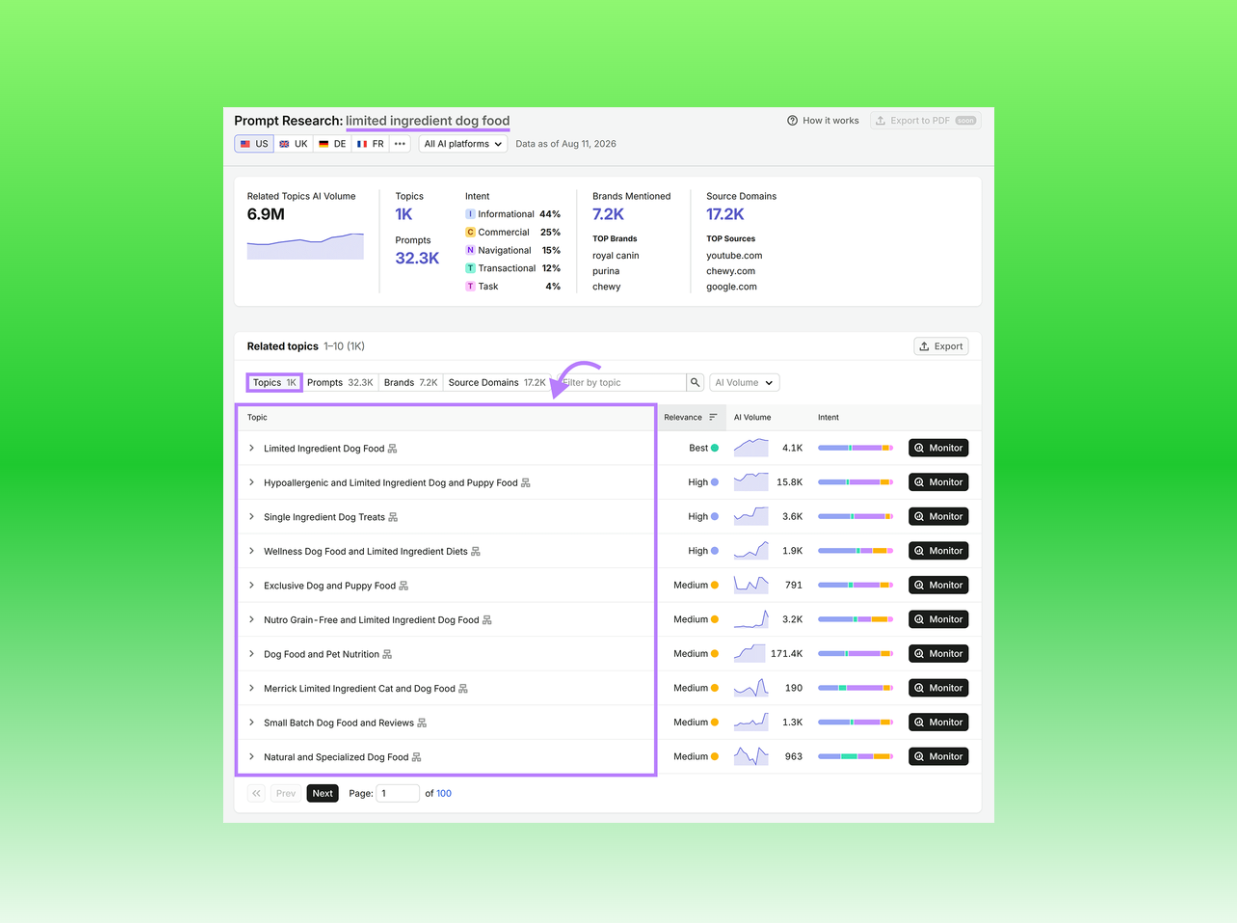The height and width of the screenshot is (923, 1237).
Task: Click trend sparkline for the 171.4K volume row
Action: pos(750,653)
